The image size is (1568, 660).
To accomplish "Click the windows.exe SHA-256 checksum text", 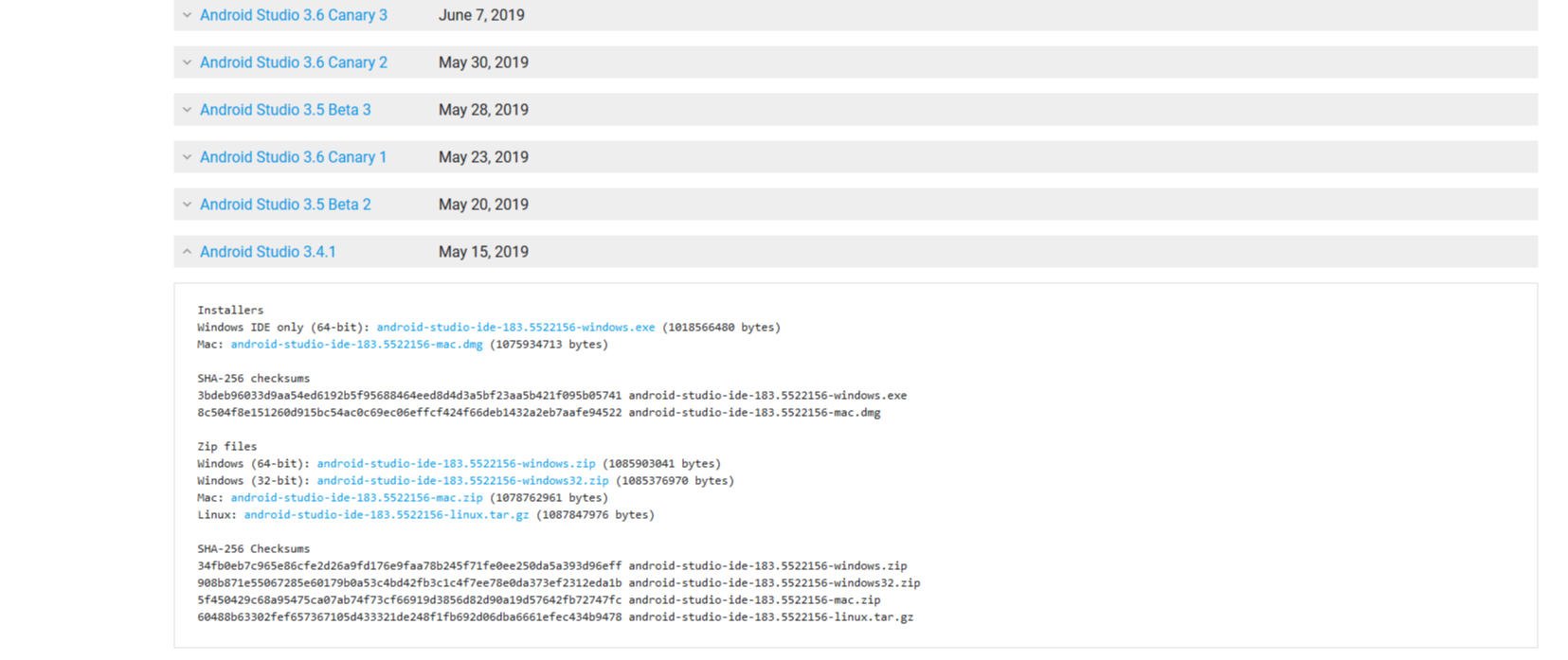I will (x=409, y=396).
